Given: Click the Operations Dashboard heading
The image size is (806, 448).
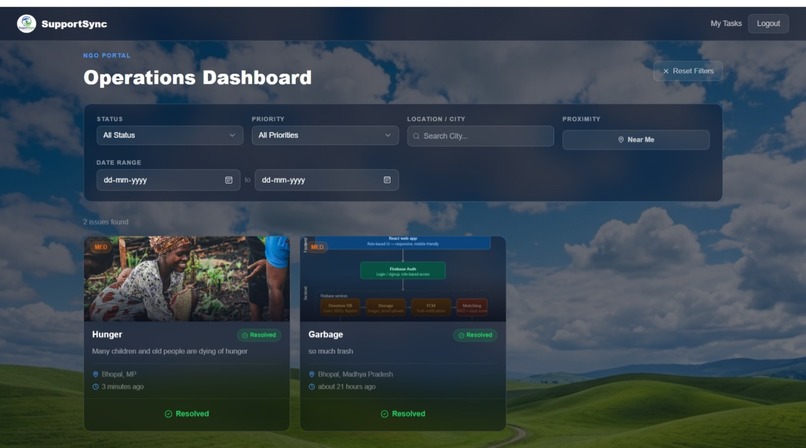Looking at the screenshot, I should tap(197, 78).
